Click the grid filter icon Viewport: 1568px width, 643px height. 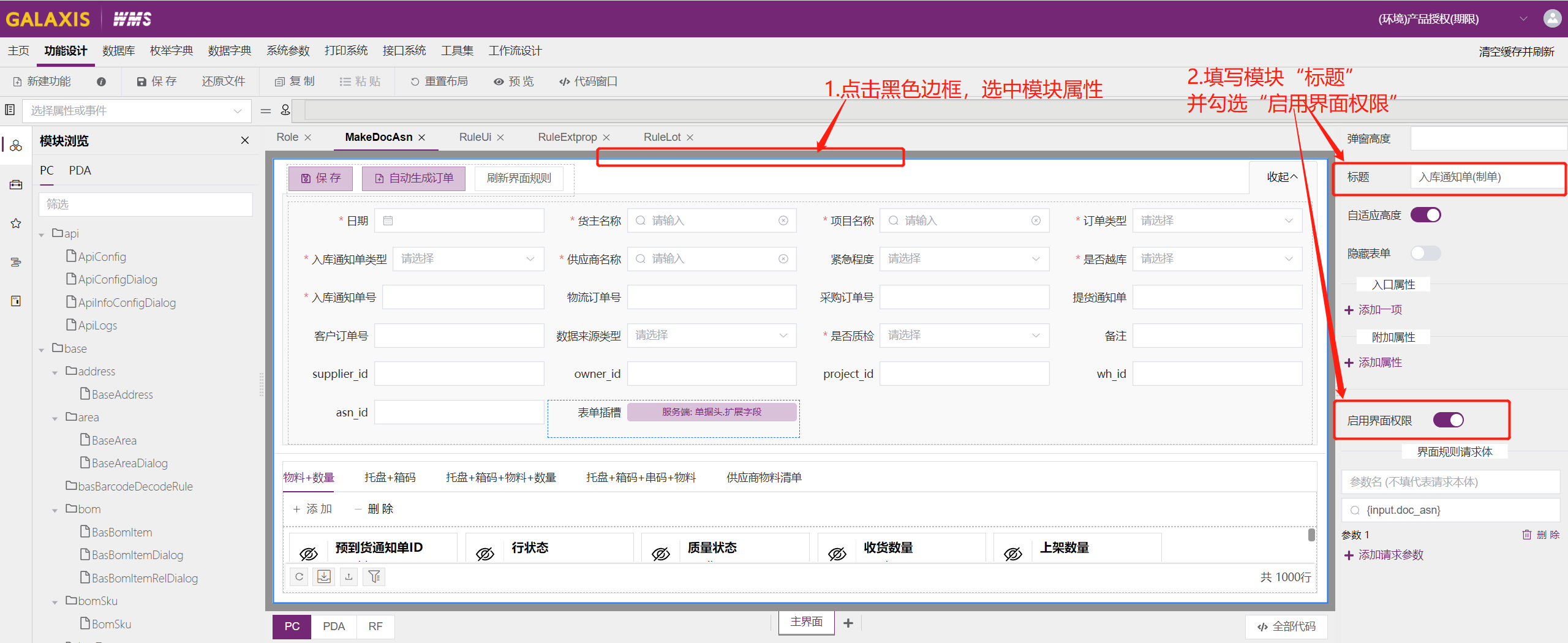[x=374, y=577]
